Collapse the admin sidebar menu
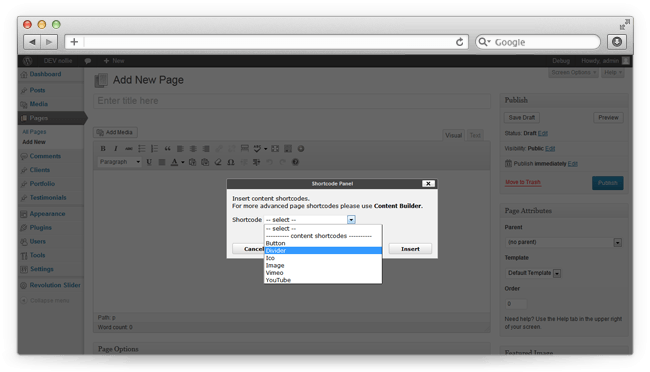The height and width of the screenshot is (372, 650). pyautogui.click(x=46, y=300)
